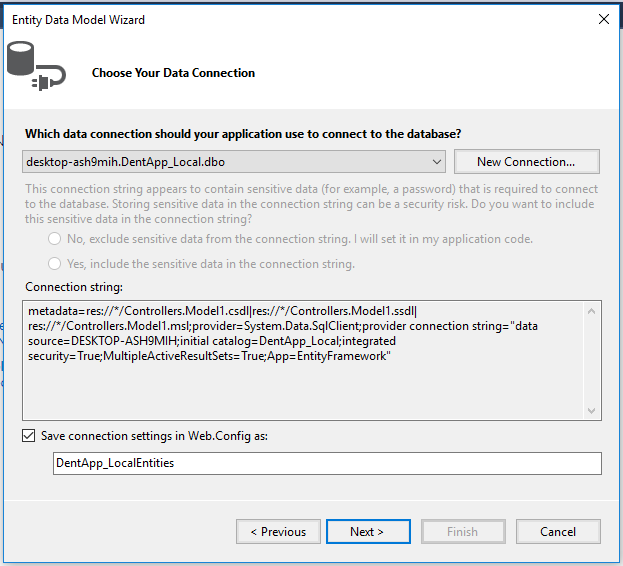This screenshot has height=566, width=623.
Task: Proceed with the Next button
Action: click(367, 532)
